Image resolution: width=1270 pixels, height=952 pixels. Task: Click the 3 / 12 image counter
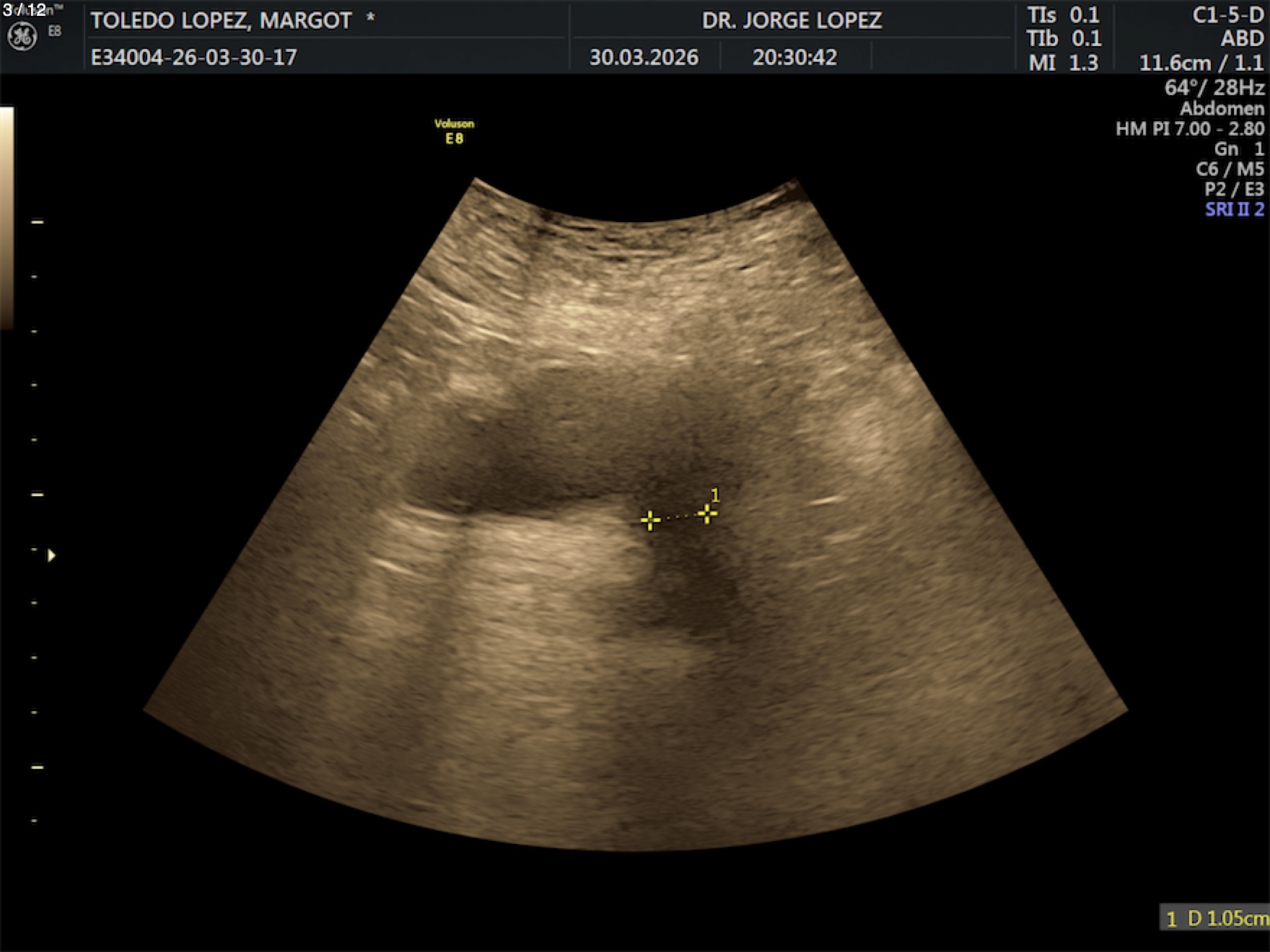pyautogui.click(x=25, y=9)
